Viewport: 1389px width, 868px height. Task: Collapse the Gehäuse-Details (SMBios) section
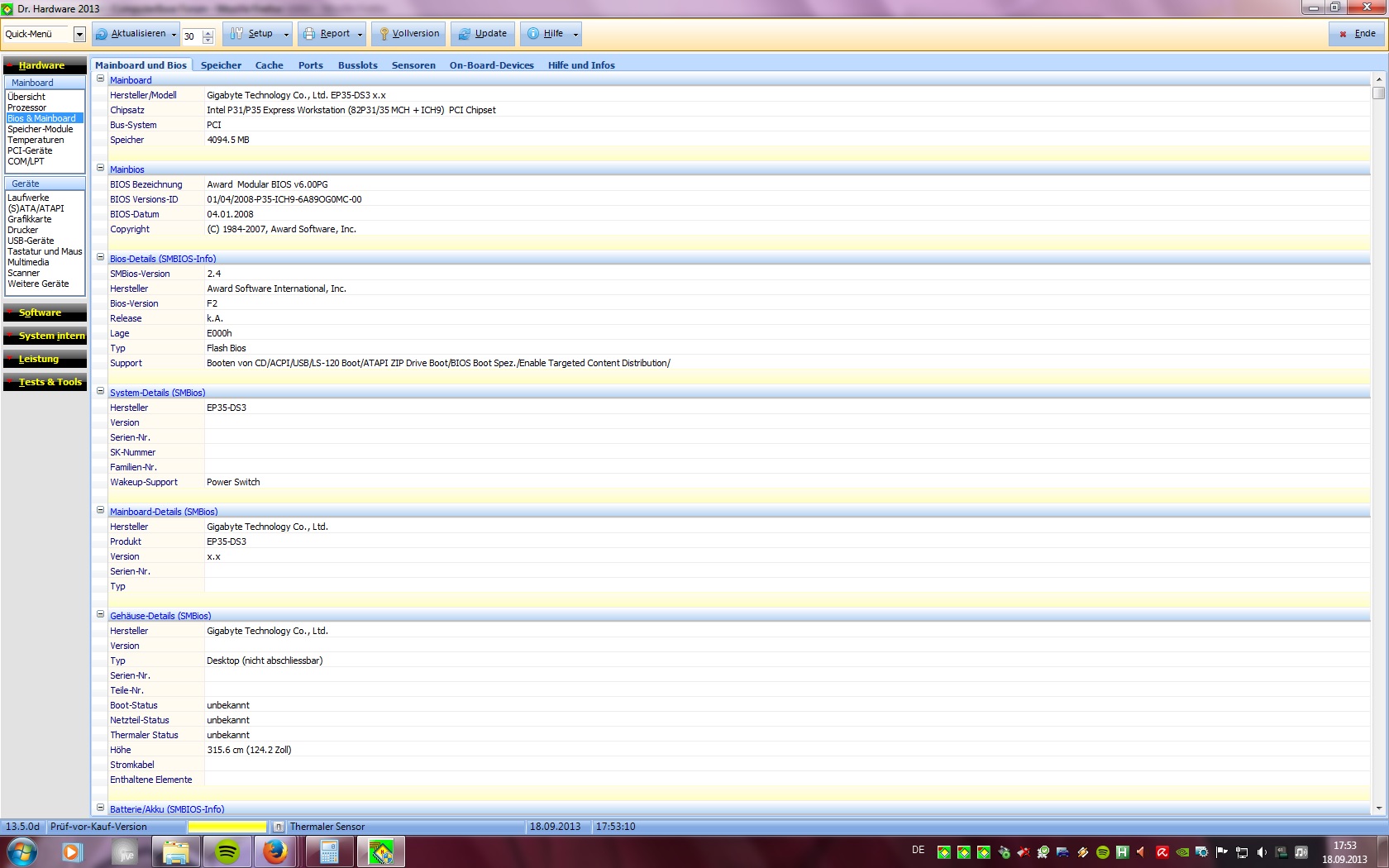point(100,615)
